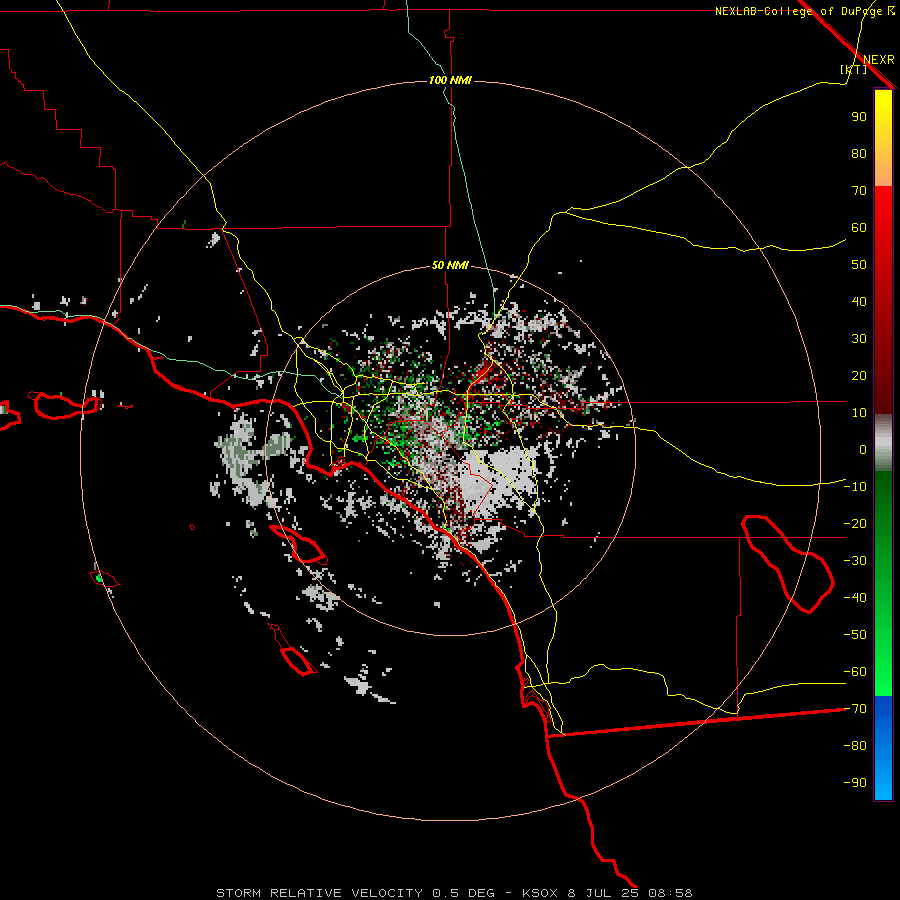This screenshot has height=900, width=900.
Task: Click the -90 scale value
Action: pos(855,783)
